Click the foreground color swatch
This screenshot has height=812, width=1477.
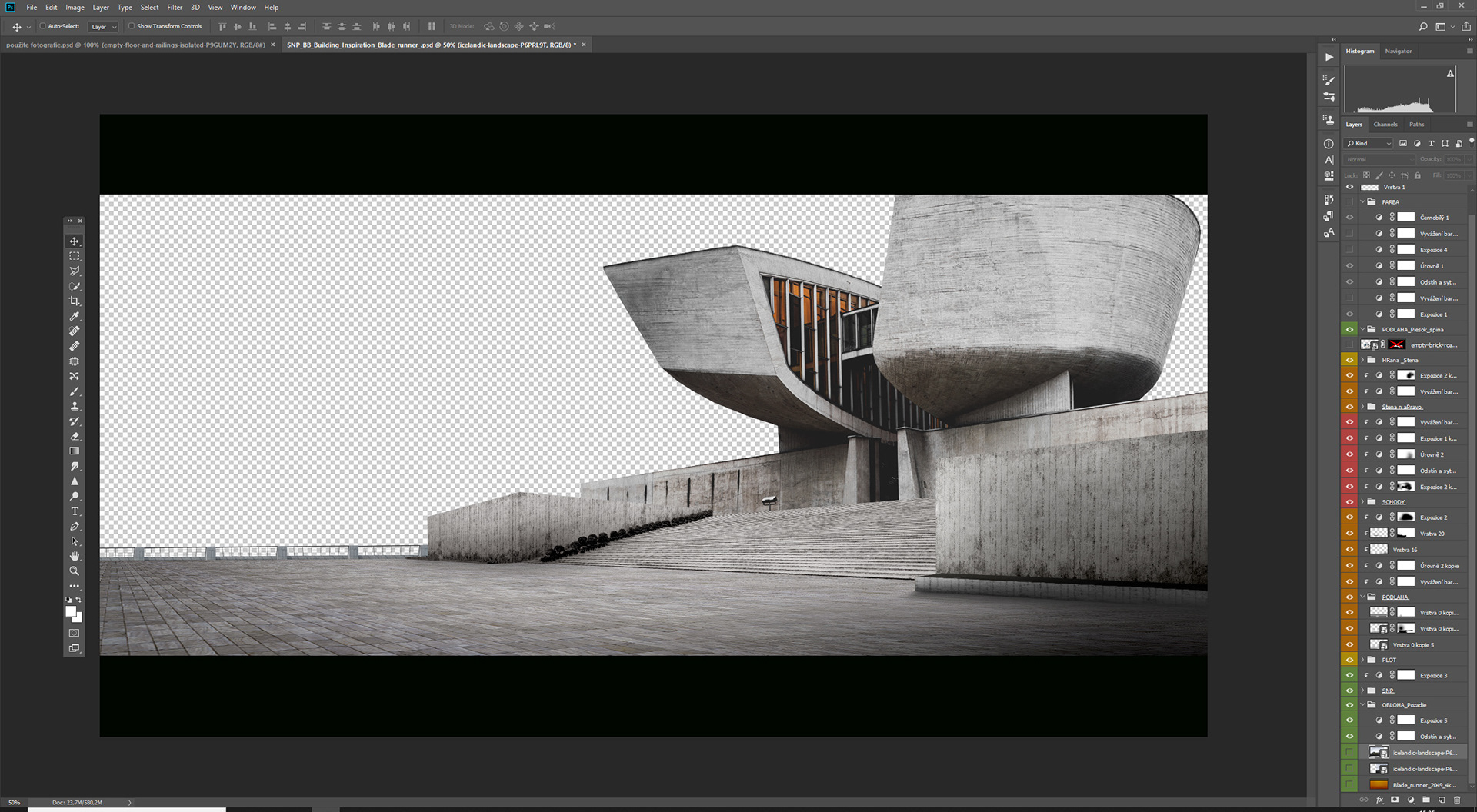(x=71, y=612)
